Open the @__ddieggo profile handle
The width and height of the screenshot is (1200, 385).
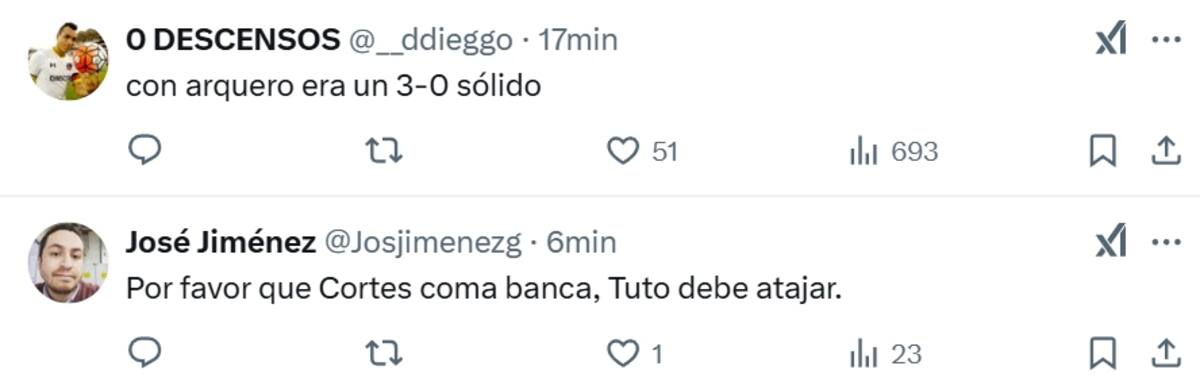pyautogui.click(x=430, y=40)
